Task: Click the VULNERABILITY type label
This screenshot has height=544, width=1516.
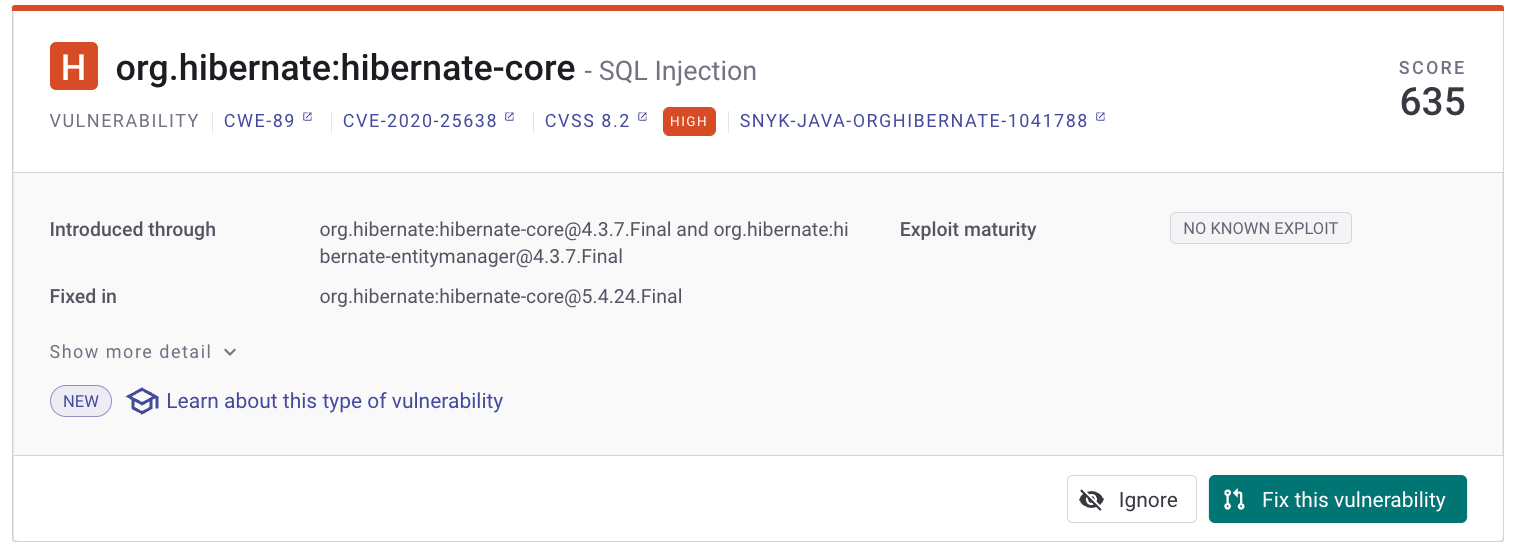Action: tap(125, 121)
